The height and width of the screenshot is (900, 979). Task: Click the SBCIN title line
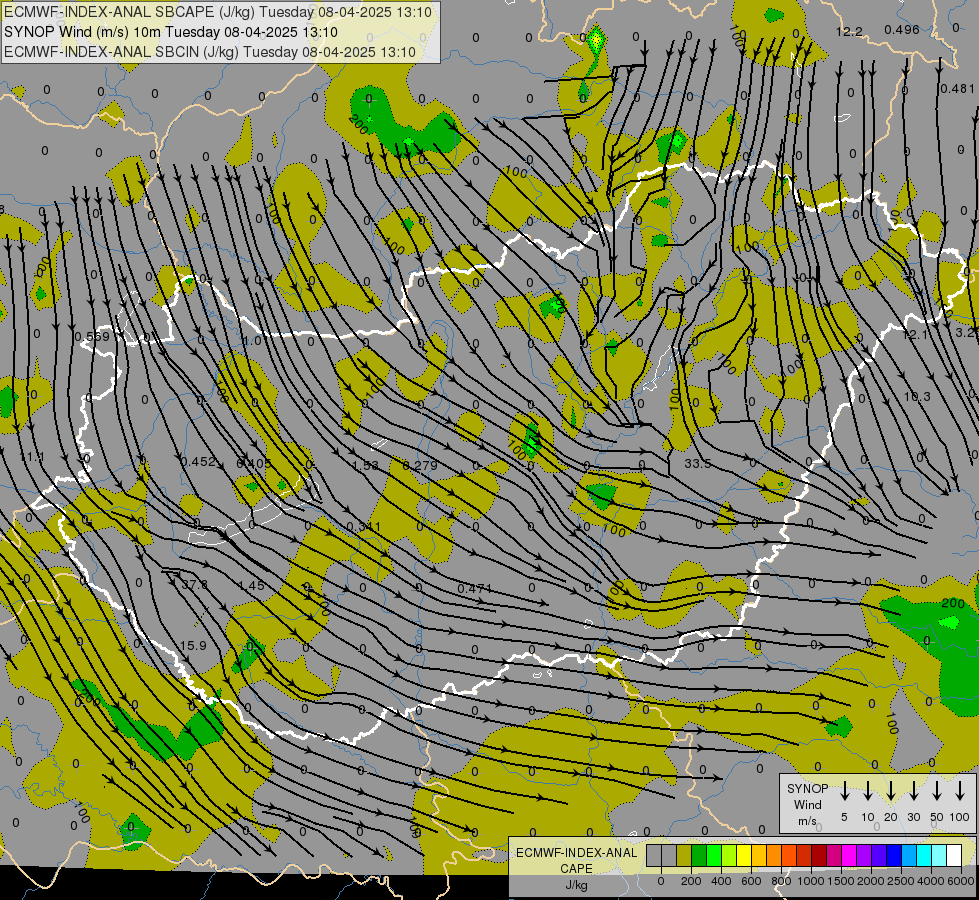(x=210, y=52)
